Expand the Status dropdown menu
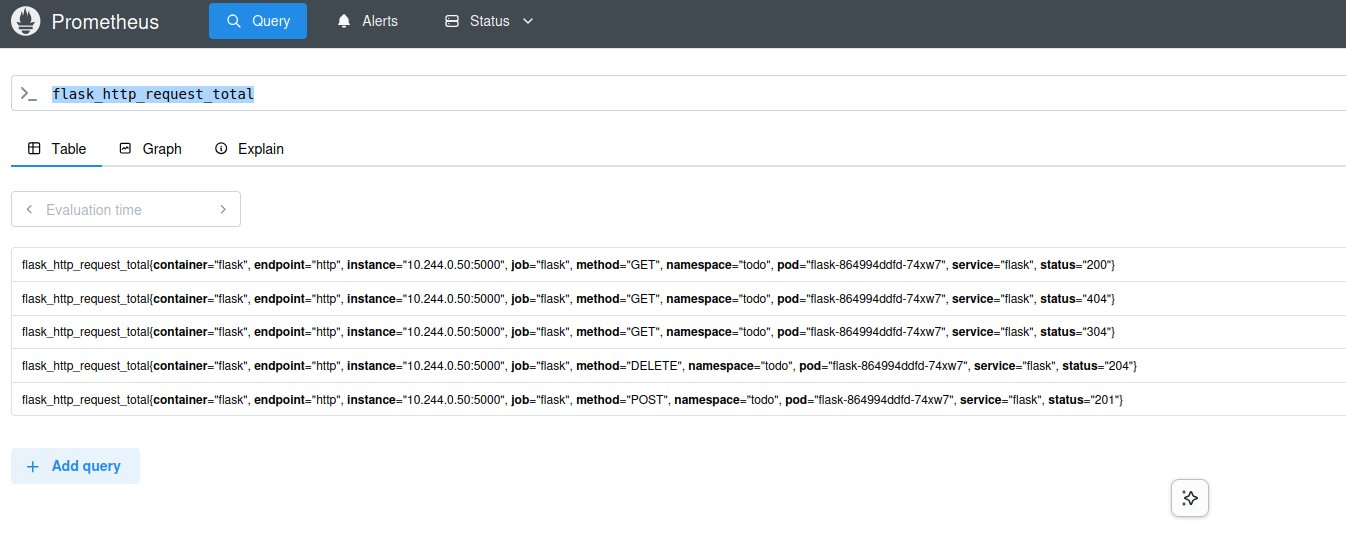 click(489, 21)
